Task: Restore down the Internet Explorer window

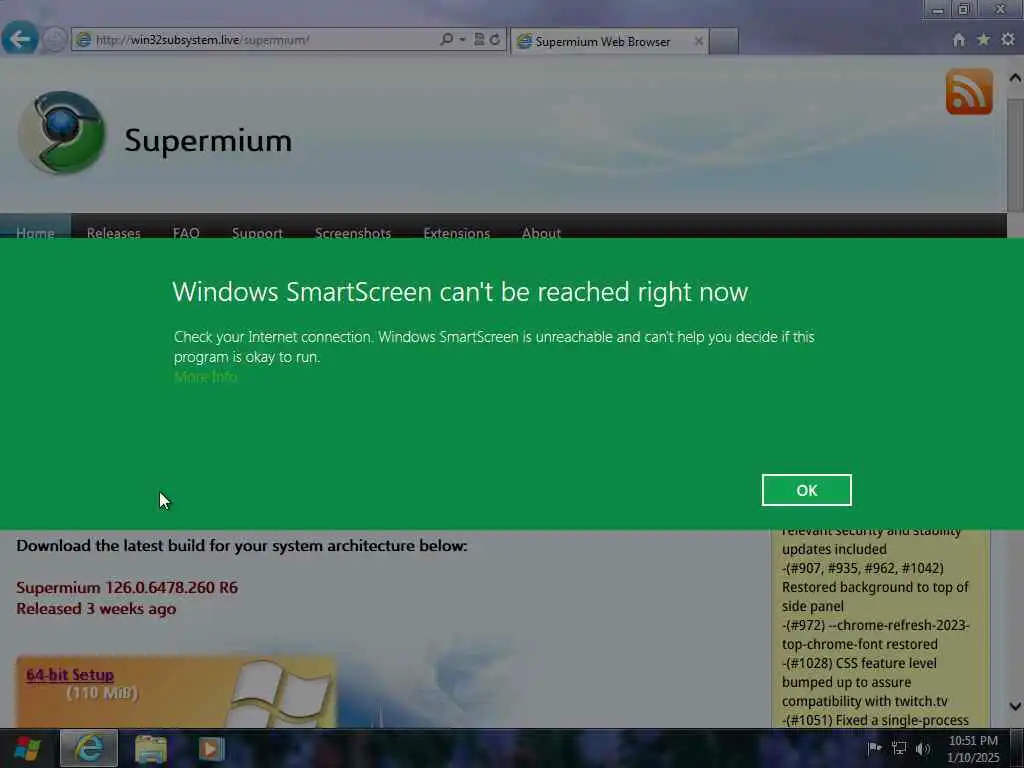Action: click(x=963, y=9)
